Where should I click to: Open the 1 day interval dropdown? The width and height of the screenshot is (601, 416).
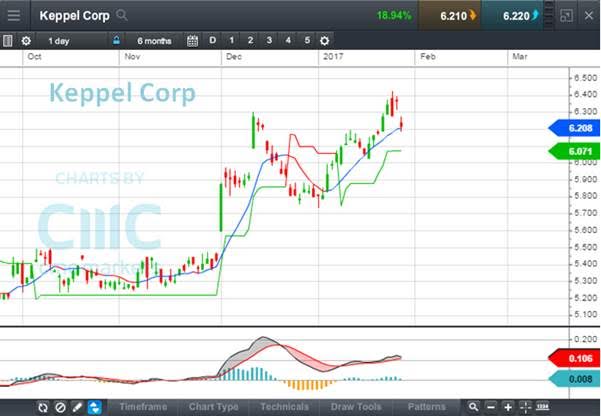72,41
